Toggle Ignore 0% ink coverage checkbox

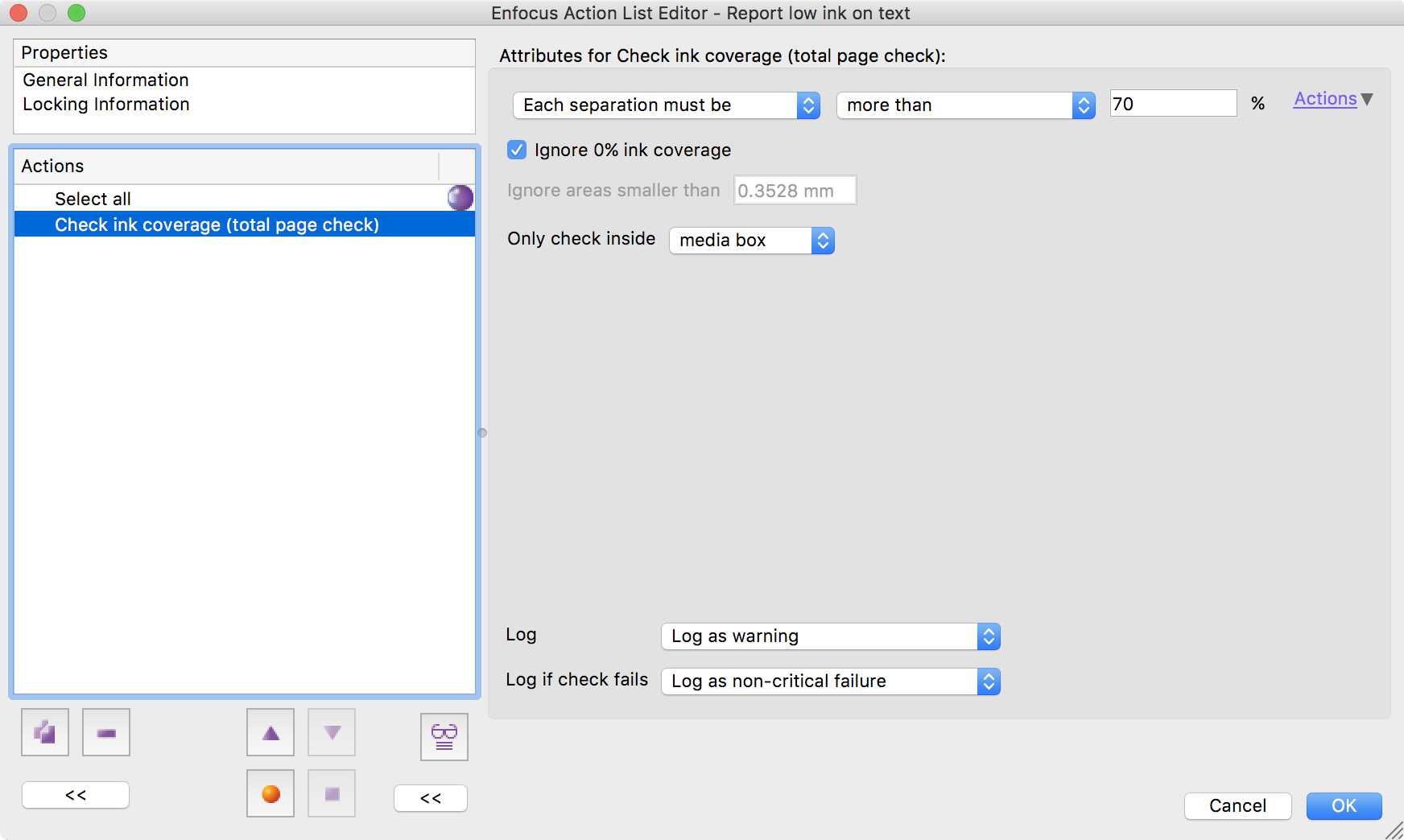[517, 150]
